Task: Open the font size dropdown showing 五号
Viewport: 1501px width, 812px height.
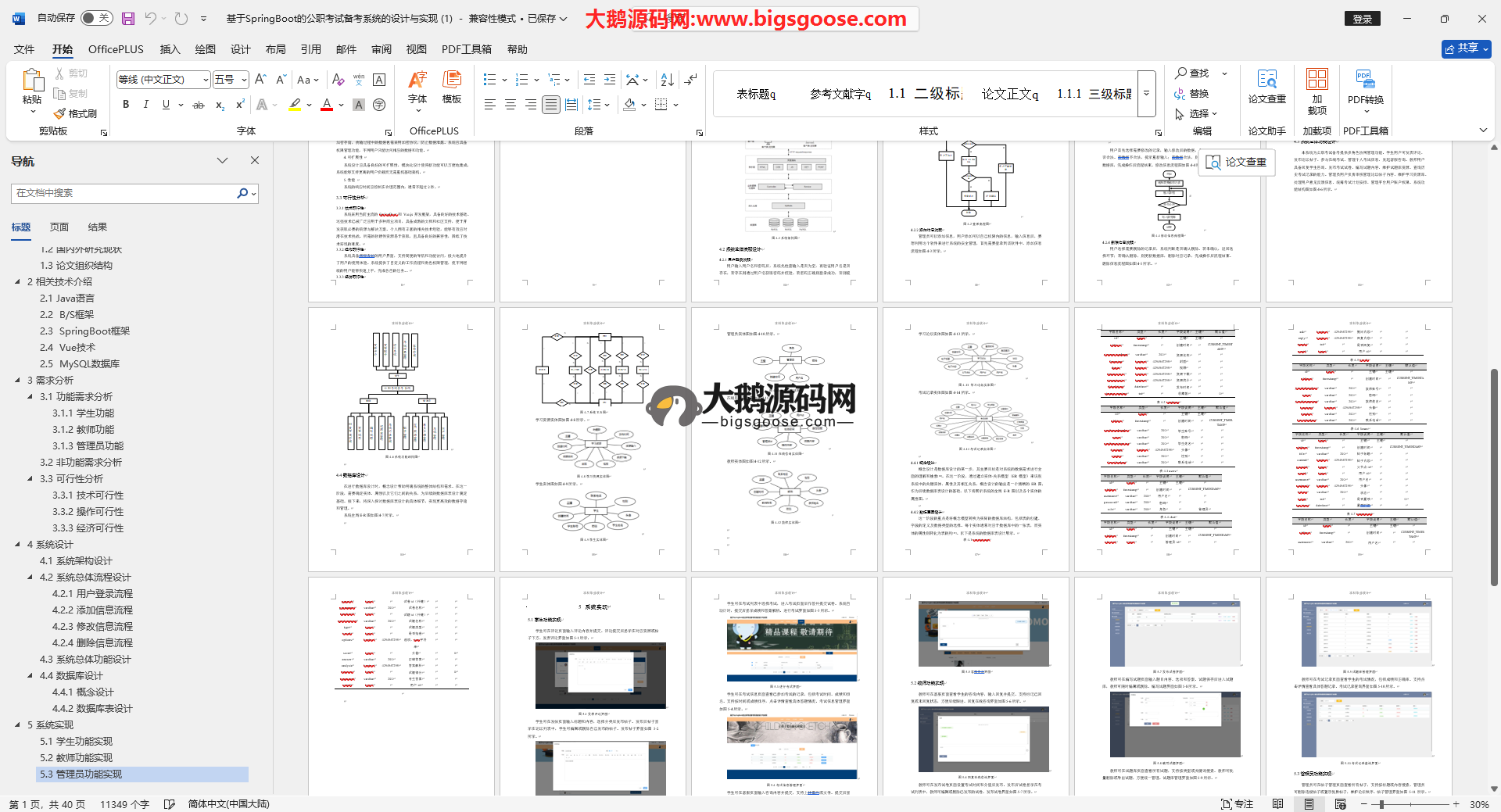Action: (x=231, y=80)
